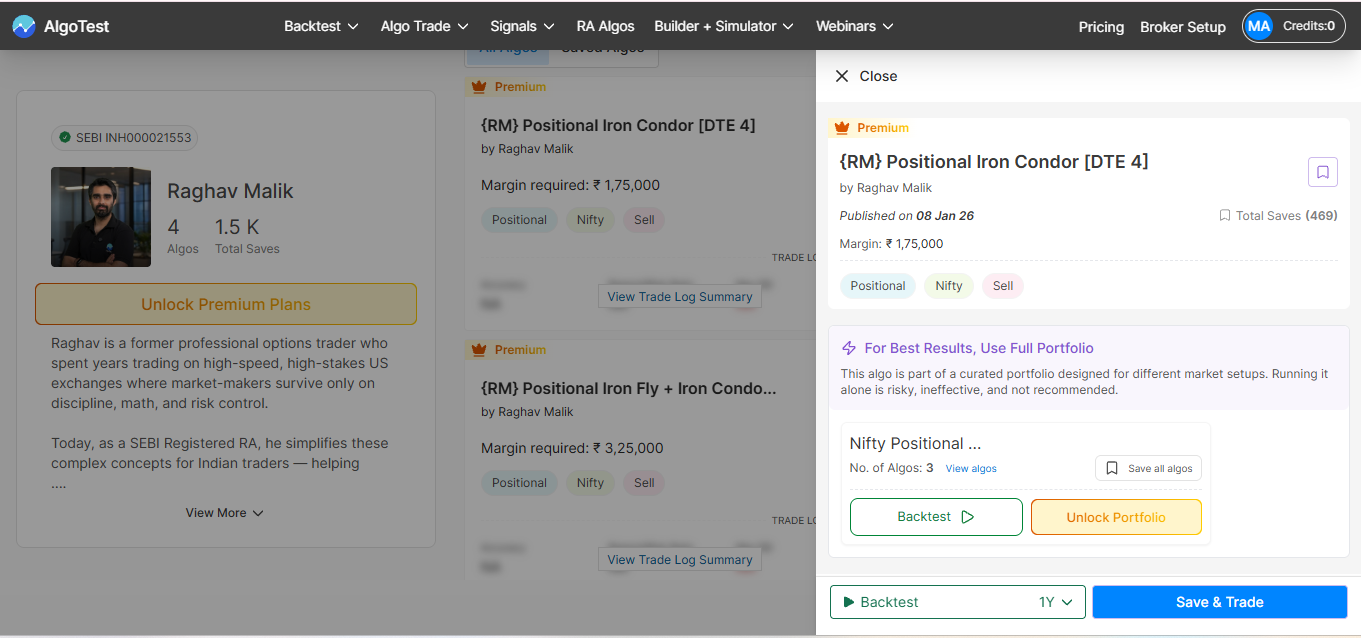Click the Save & Trade button
1361x638 pixels.
click(x=1219, y=602)
